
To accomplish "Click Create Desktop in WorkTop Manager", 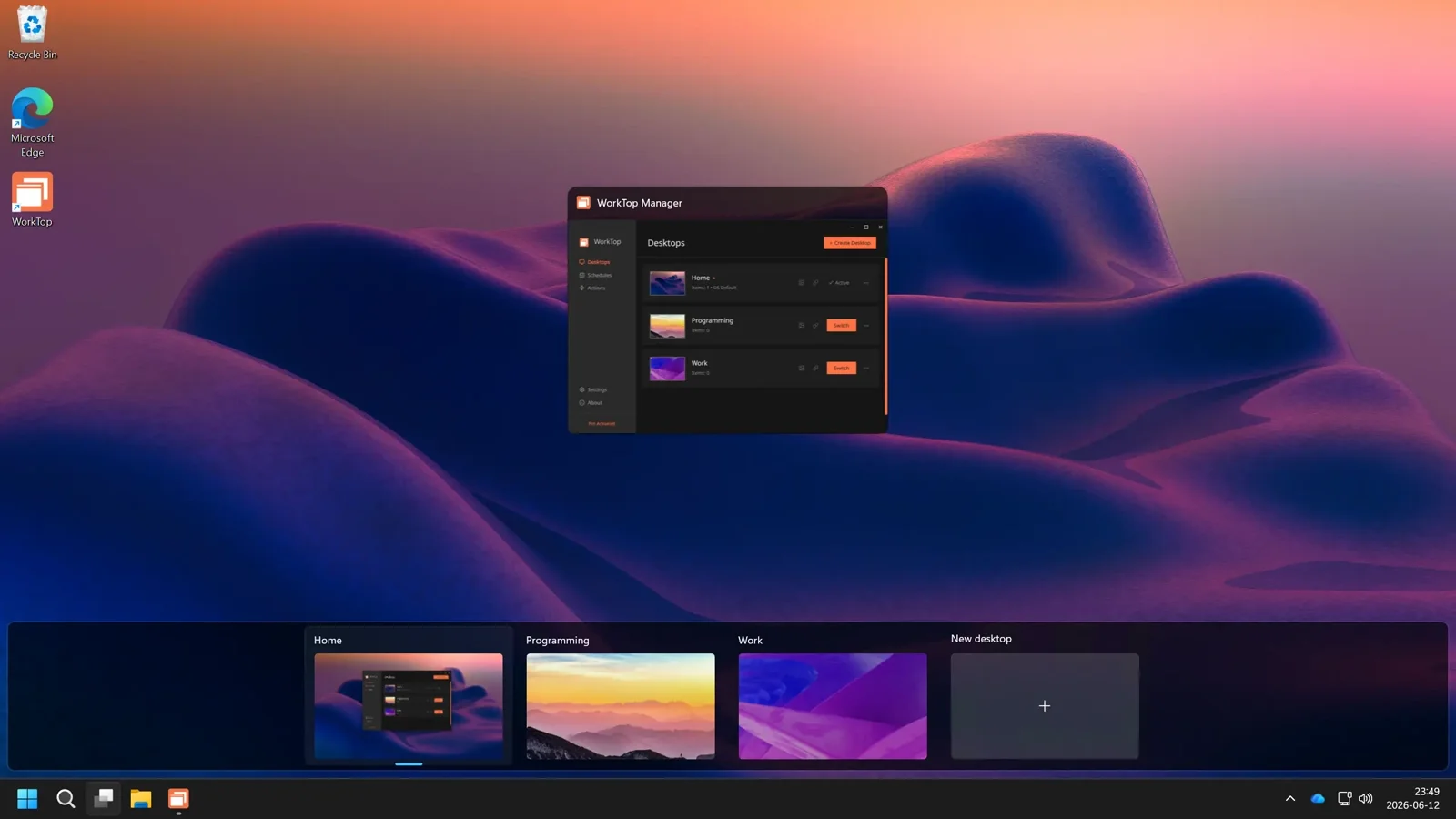I will [x=850, y=243].
